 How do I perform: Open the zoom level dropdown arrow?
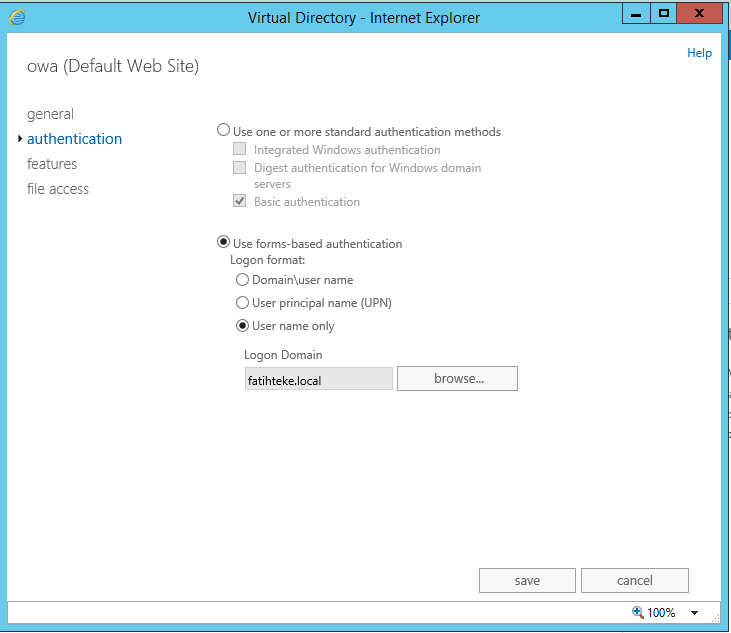coord(694,612)
